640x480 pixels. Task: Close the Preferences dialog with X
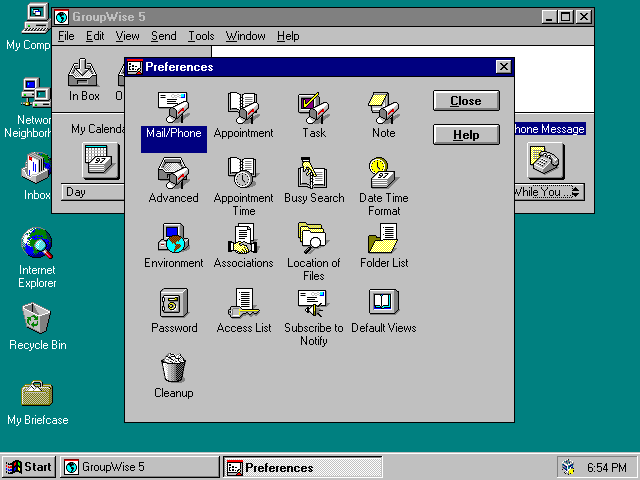pyautogui.click(x=504, y=67)
